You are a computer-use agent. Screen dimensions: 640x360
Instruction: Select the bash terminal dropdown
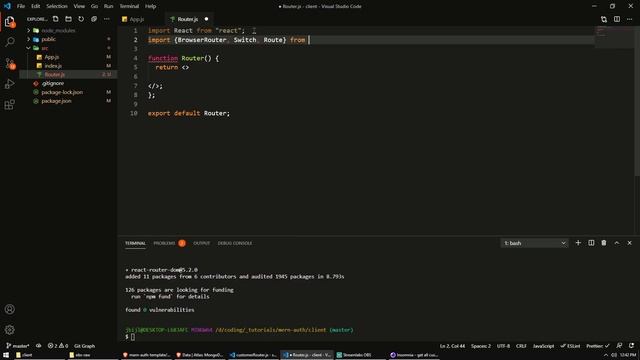point(534,243)
